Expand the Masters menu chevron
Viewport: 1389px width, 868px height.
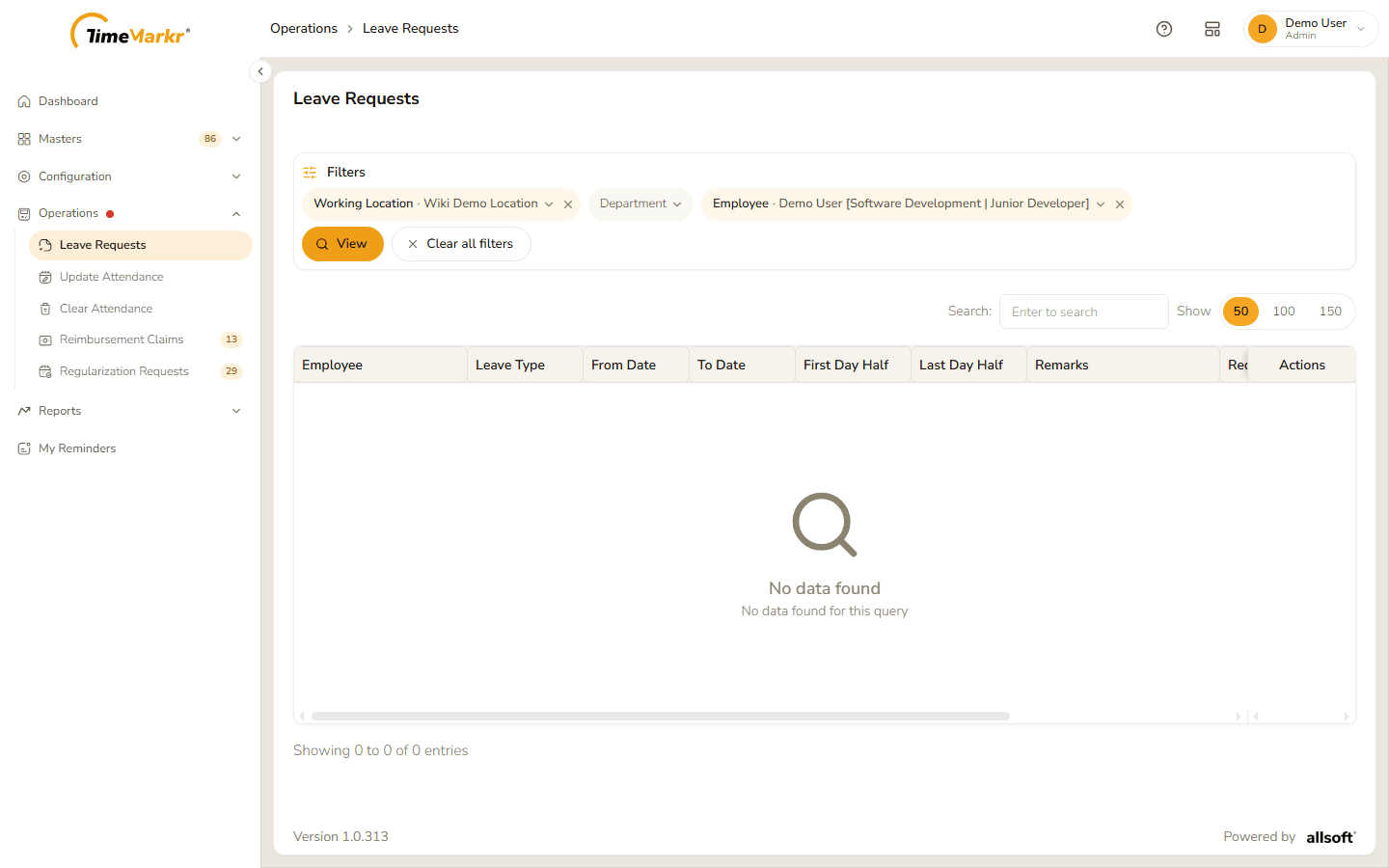pos(236,139)
